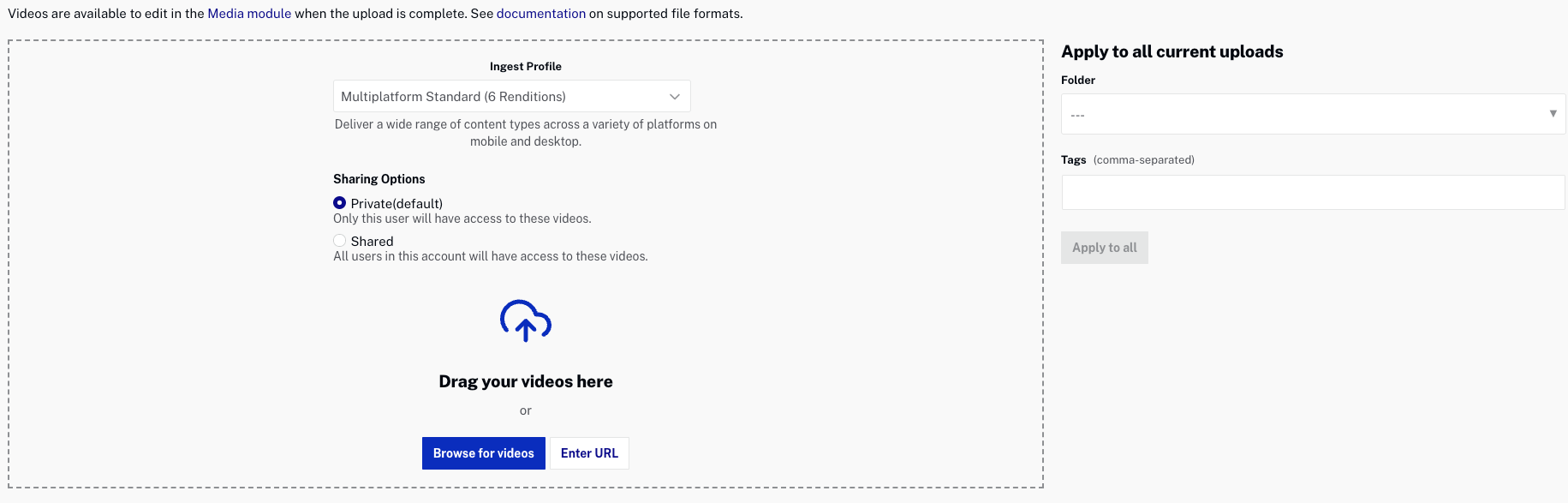The width and height of the screenshot is (1568, 503).
Task: Select the Private(default) radio button
Action: point(340,203)
